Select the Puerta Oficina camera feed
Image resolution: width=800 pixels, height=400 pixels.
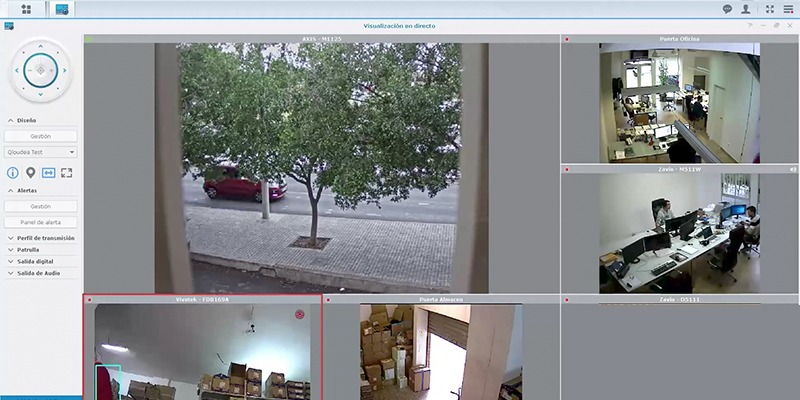click(680, 103)
